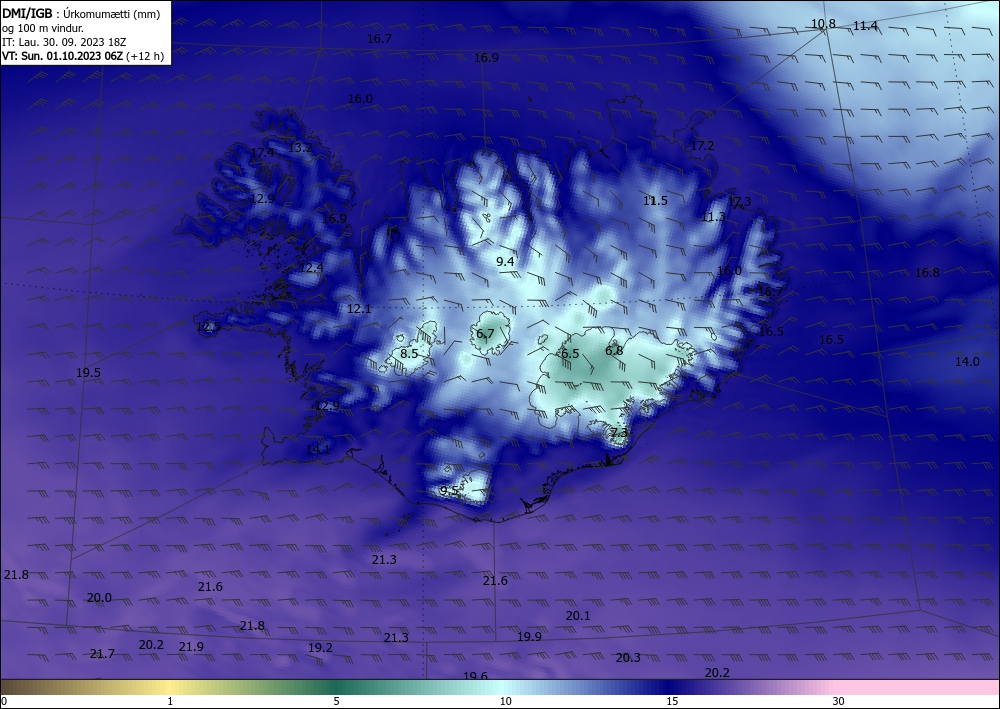The image size is (1000, 709).
Task: Click the color scale tick label 5
Action: (336, 702)
